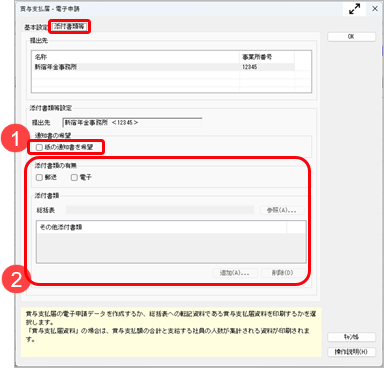
Task: Click the 追加(A)... button
Action: click(235, 273)
